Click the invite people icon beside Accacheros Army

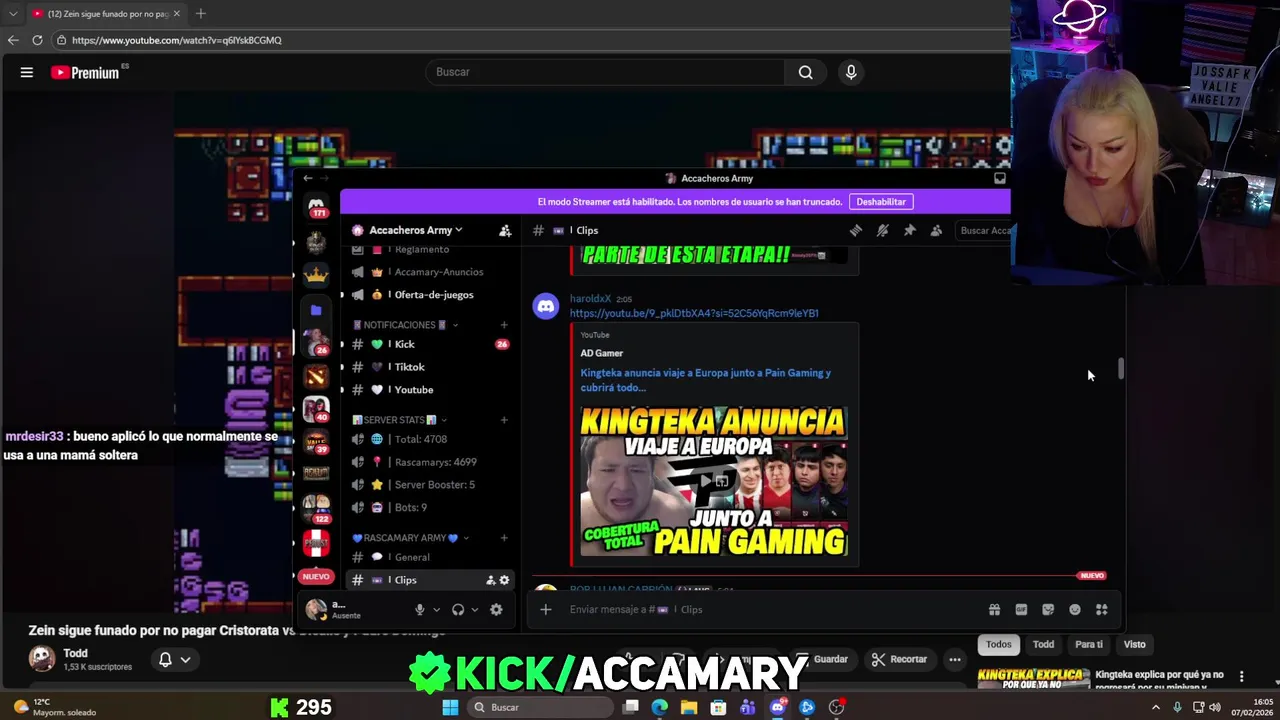[505, 230]
